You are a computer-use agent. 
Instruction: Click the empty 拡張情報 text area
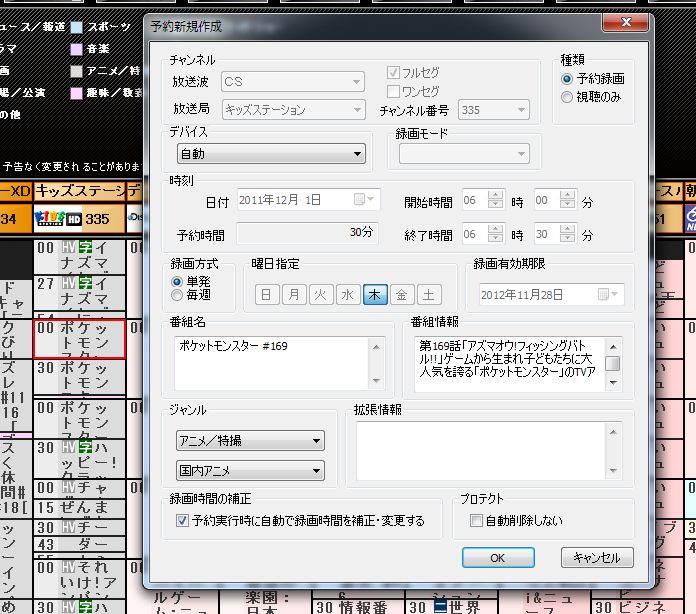pos(481,451)
